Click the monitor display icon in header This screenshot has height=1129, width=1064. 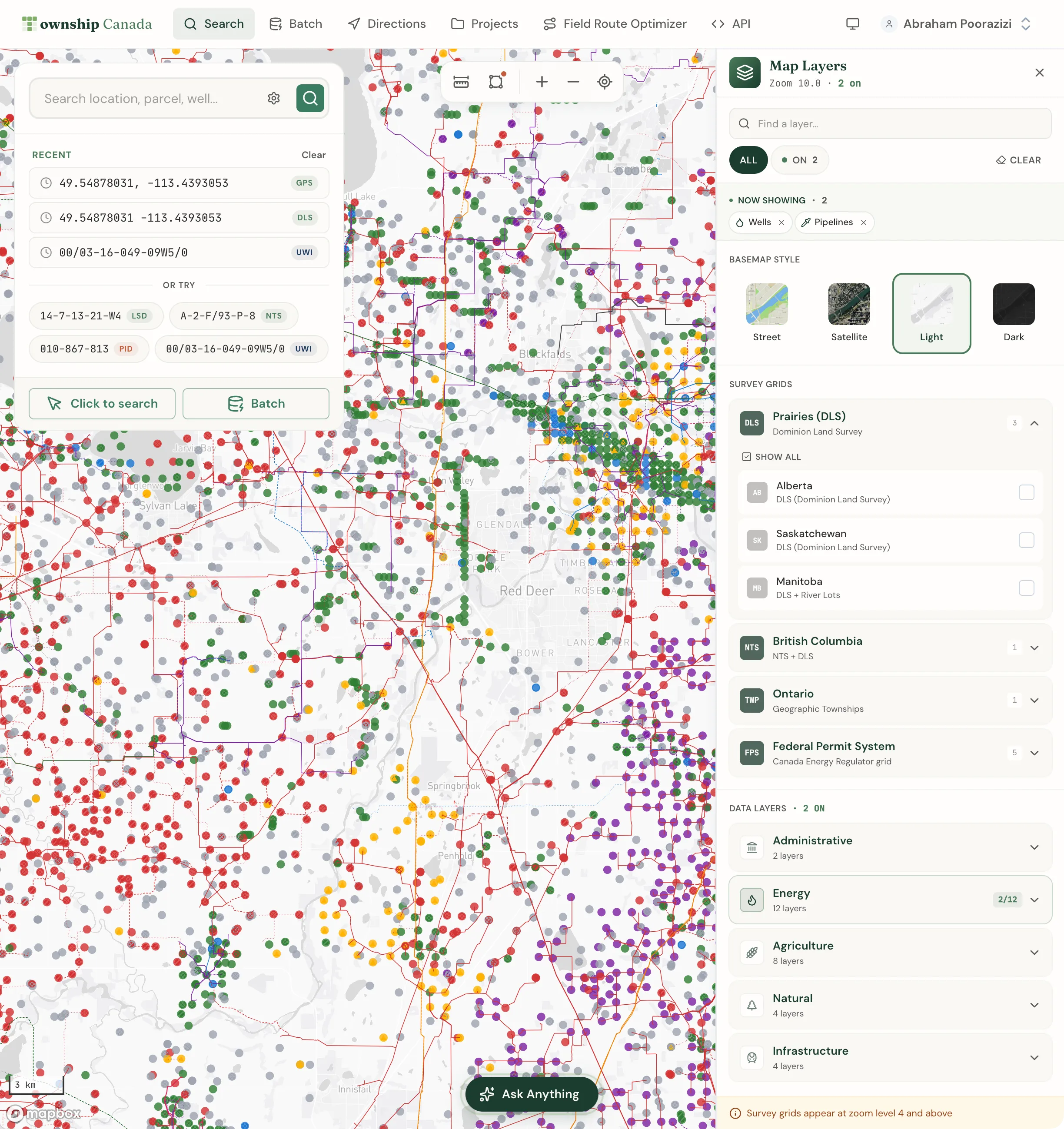coord(852,24)
